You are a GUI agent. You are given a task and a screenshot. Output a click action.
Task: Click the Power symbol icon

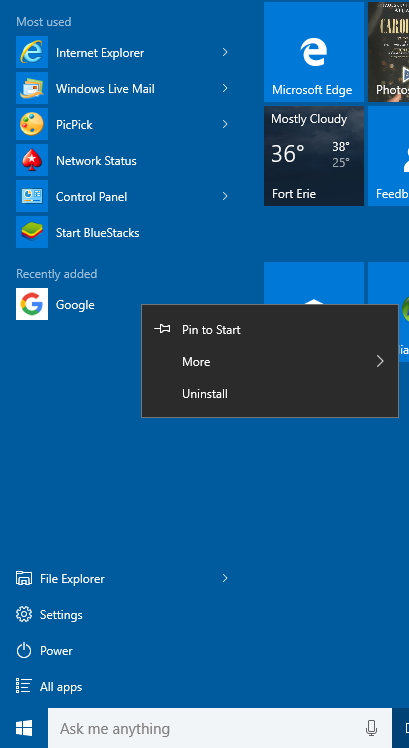click(x=24, y=651)
